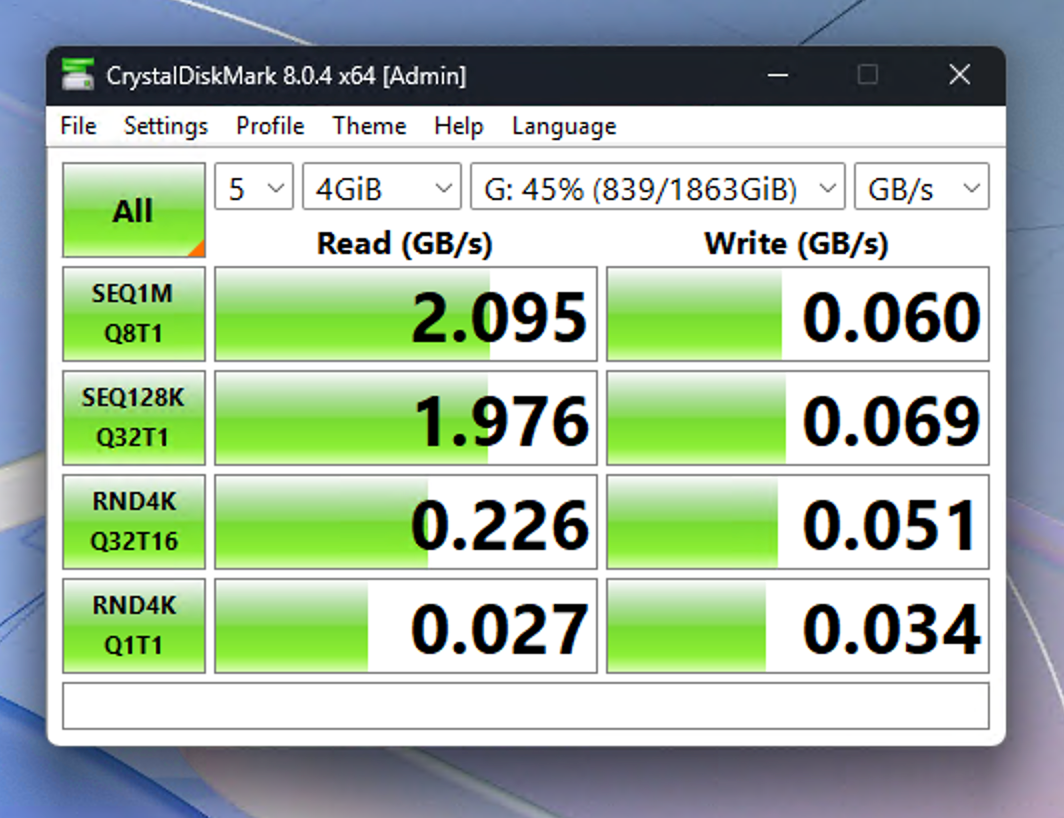
Task: Click the RND4K Q1T1 write result 0.034
Action: click(x=798, y=625)
